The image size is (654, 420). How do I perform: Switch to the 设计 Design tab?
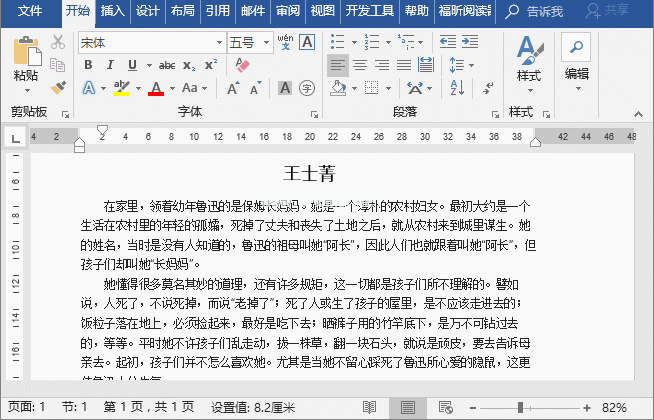point(148,11)
